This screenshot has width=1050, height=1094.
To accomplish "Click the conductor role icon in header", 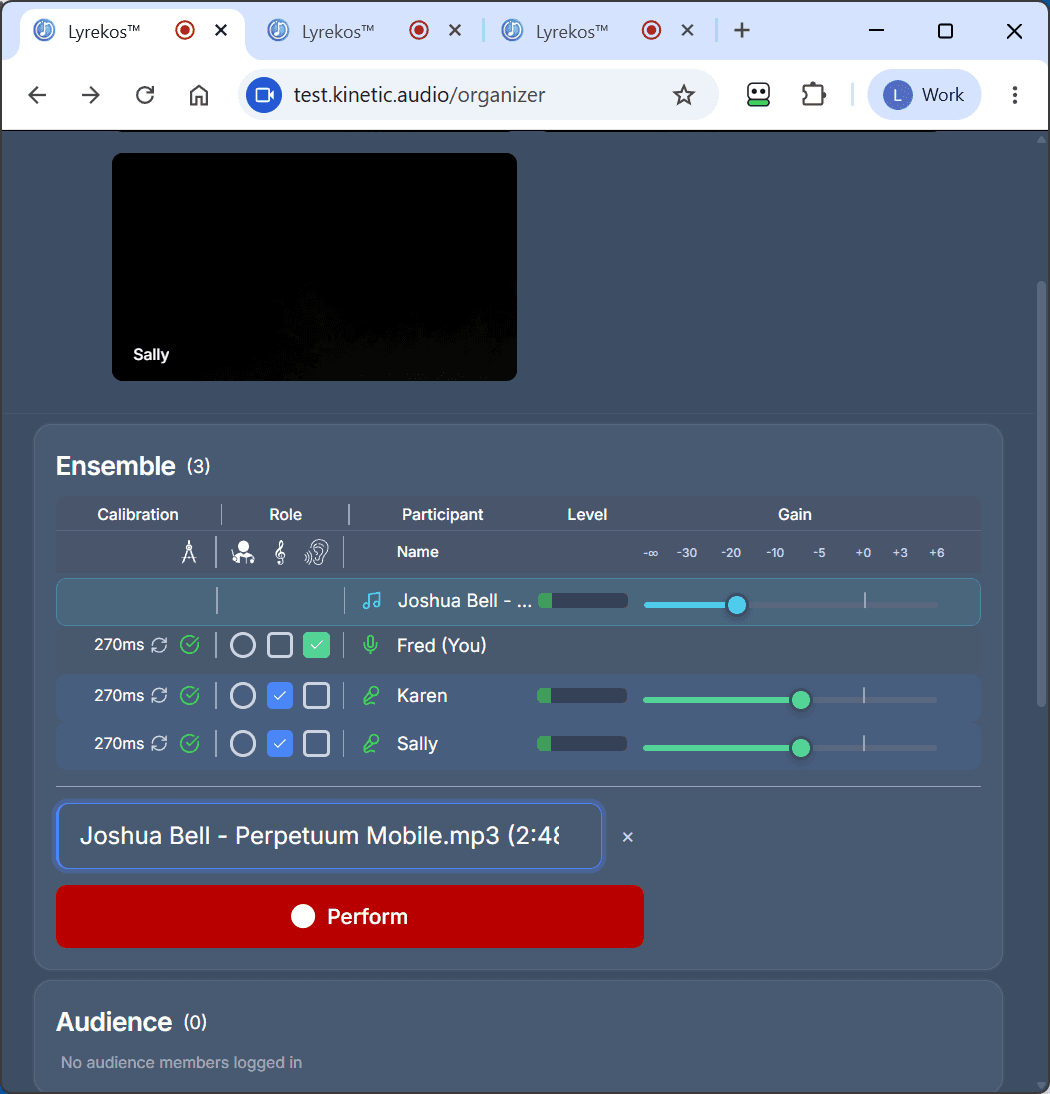I will 243,552.
